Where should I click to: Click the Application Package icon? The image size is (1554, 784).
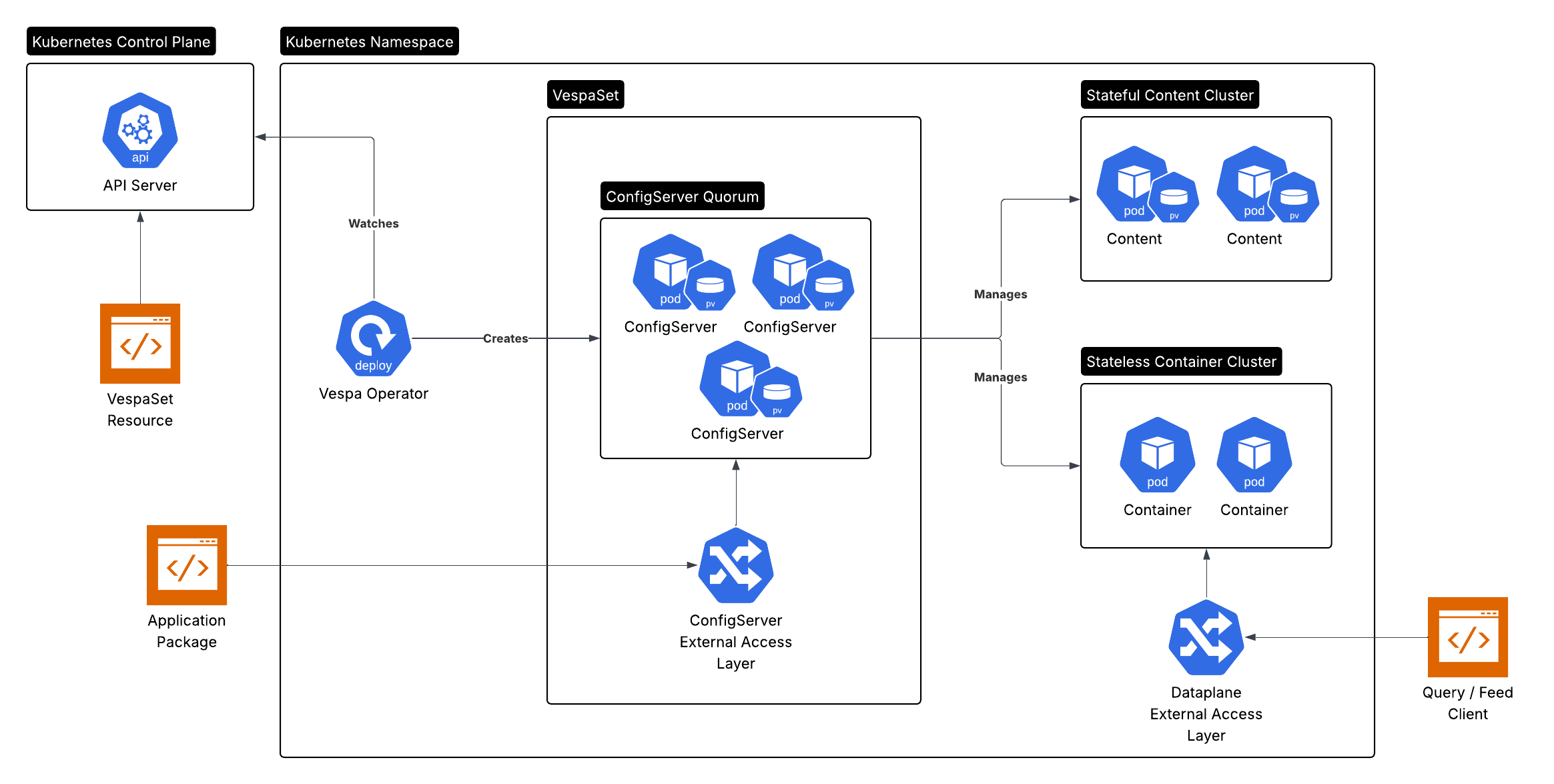186,566
